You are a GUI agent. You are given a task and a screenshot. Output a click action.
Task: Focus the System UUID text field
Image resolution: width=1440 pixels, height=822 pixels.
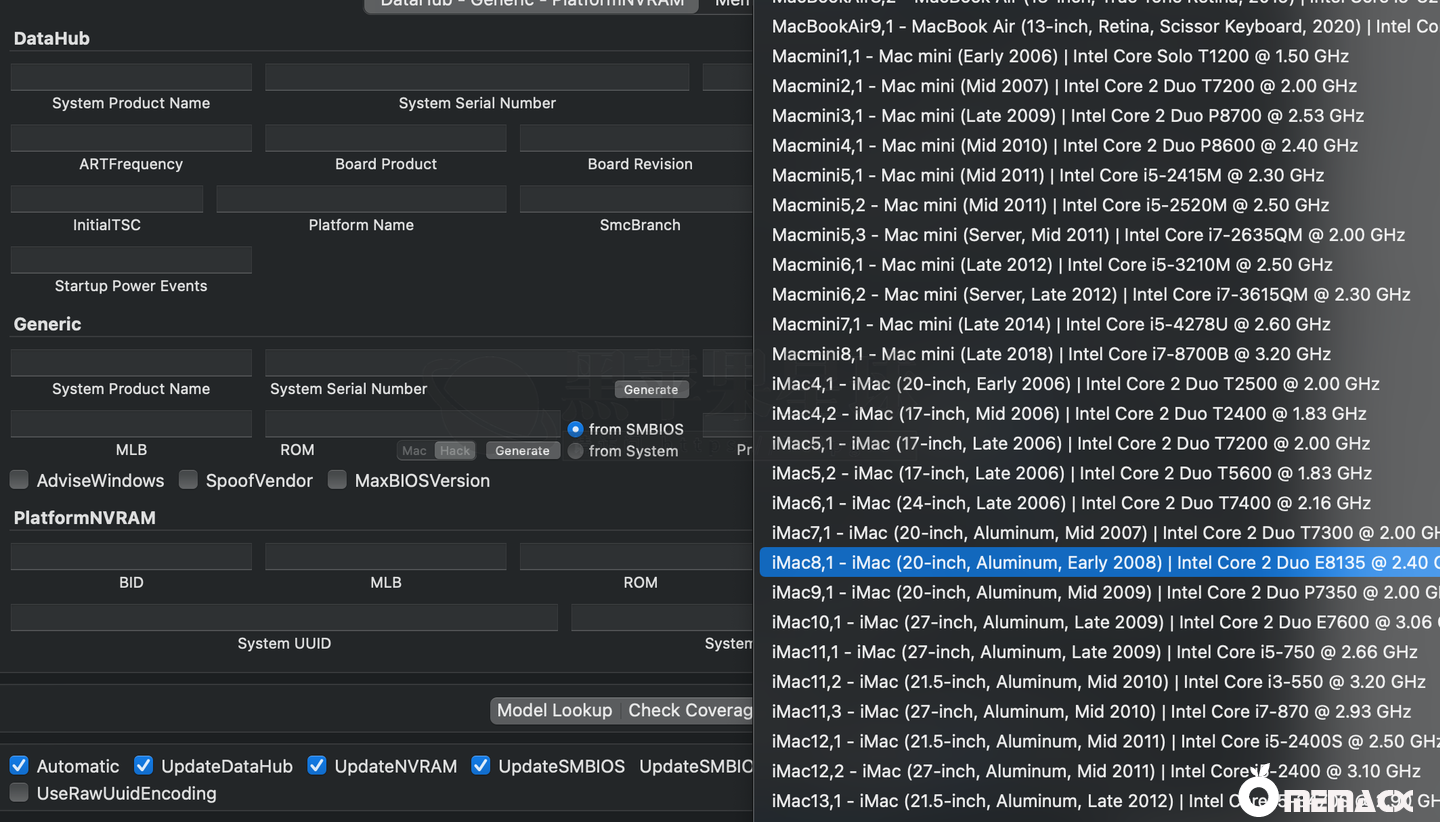(284, 618)
